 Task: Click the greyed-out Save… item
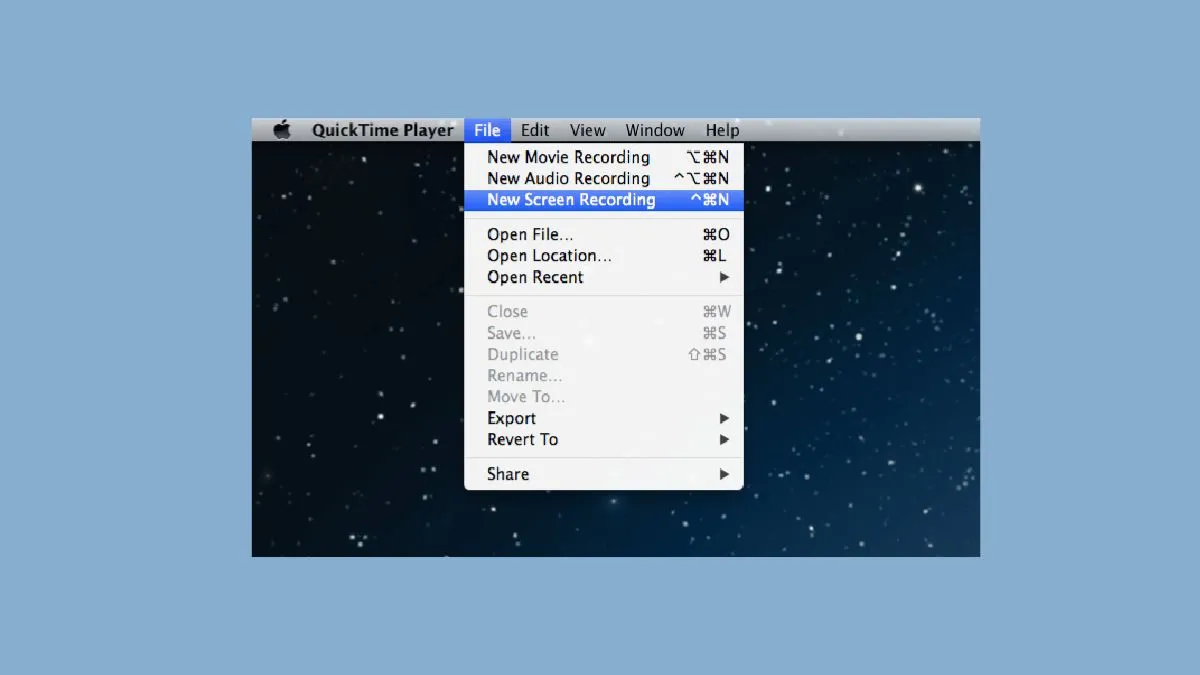(x=511, y=333)
